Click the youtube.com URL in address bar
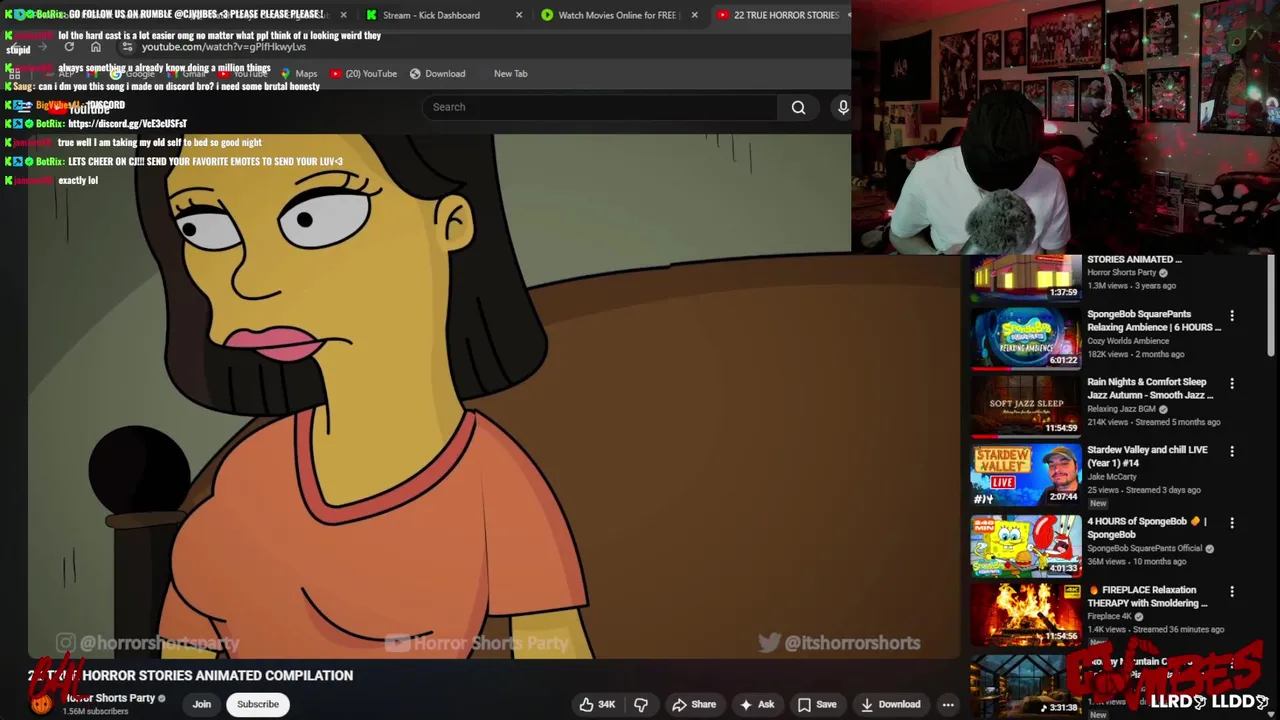The image size is (1280, 720). (224, 47)
